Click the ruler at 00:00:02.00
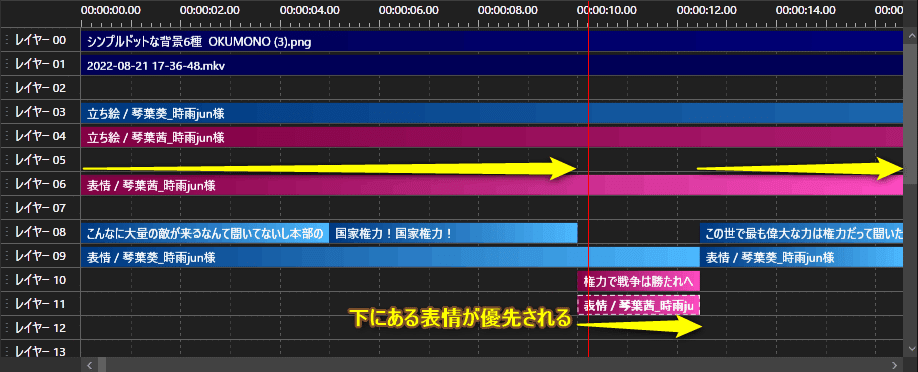The width and height of the screenshot is (918, 372). [210, 10]
